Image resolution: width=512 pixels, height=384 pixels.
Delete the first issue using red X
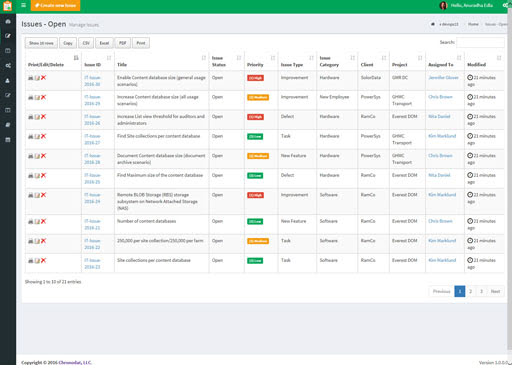coord(43,78)
